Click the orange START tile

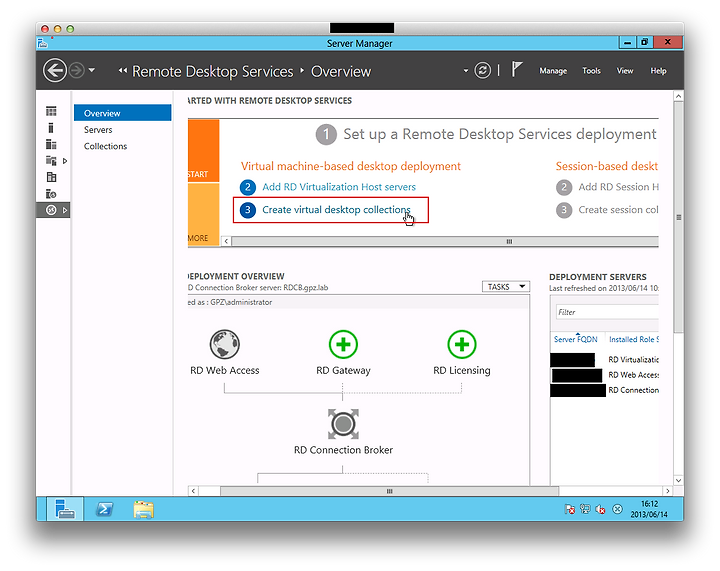click(x=203, y=151)
